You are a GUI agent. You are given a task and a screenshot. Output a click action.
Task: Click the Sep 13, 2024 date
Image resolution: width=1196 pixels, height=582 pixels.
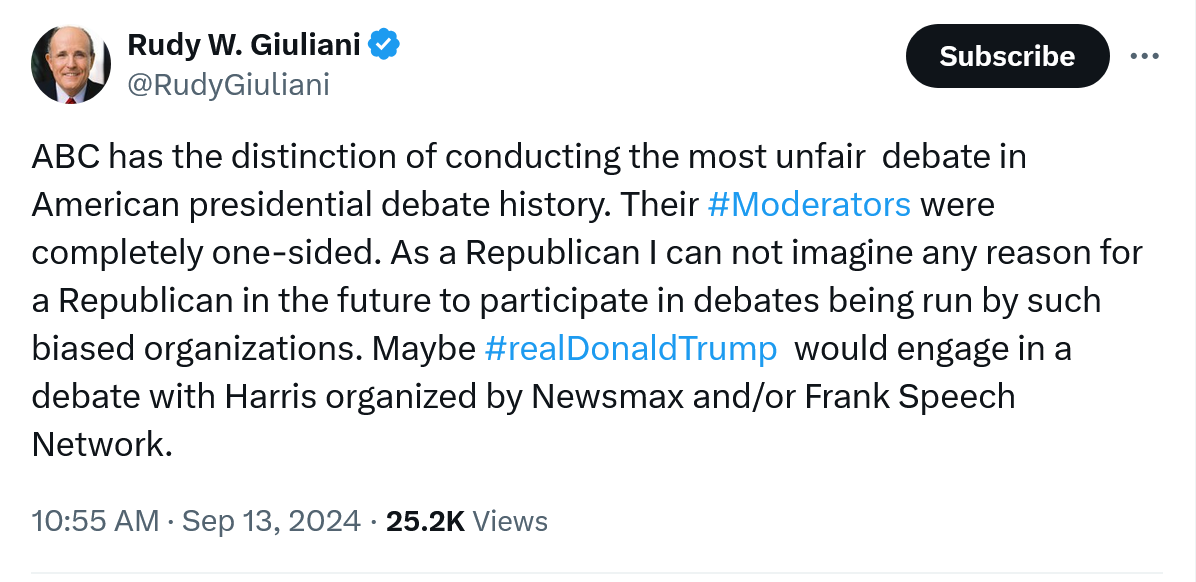tap(271, 521)
